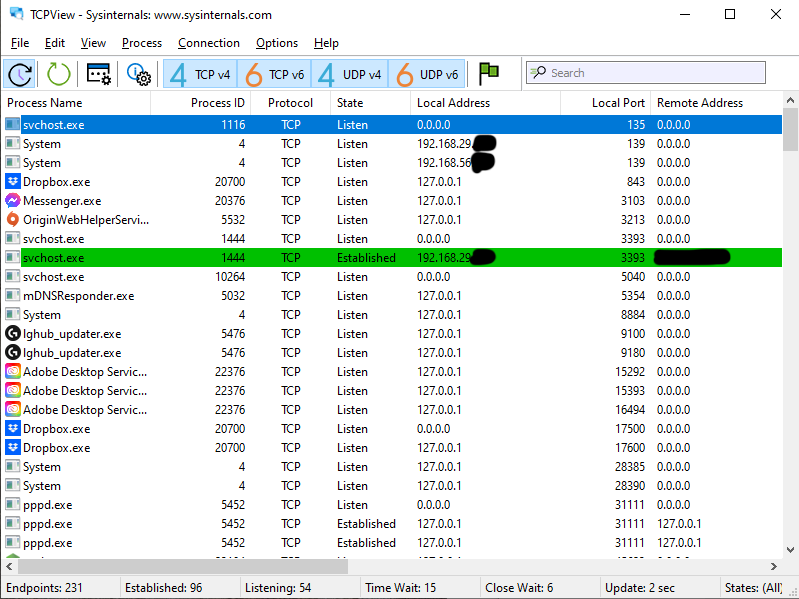
Task: Click the Established: 96 status entry
Action: tap(164, 588)
